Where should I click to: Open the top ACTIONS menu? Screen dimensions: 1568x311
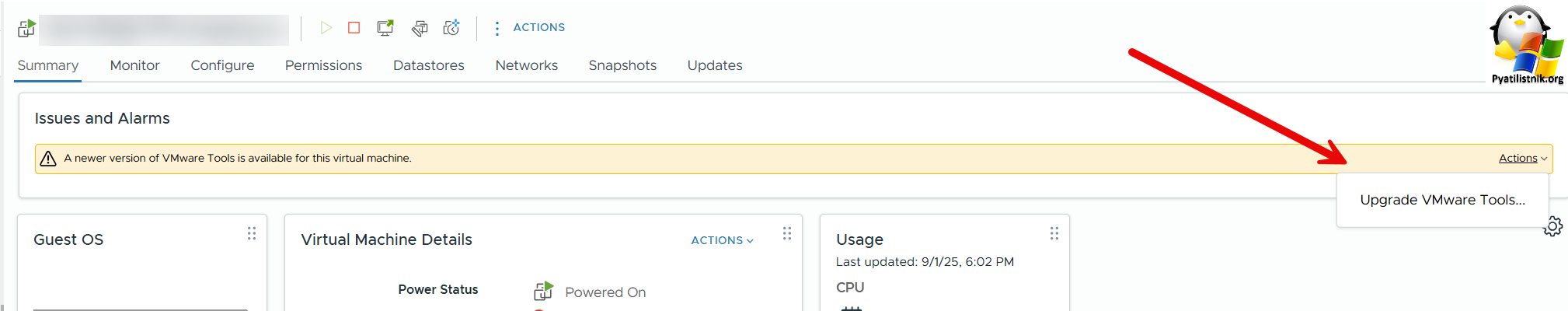point(530,28)
